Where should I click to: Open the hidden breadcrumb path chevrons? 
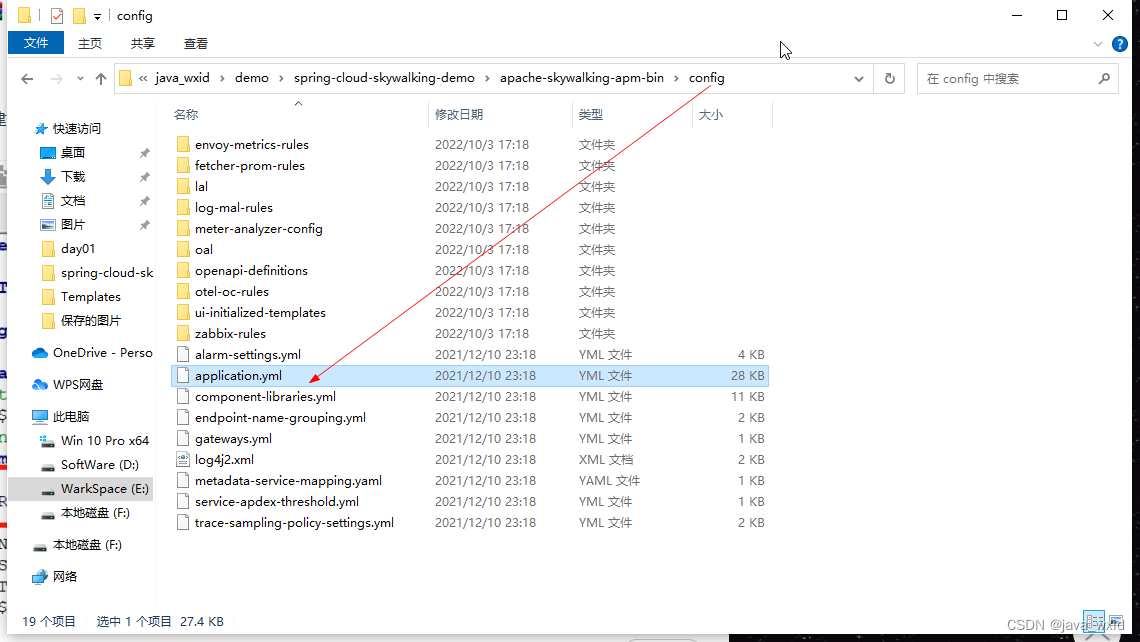tap(143, 79)
